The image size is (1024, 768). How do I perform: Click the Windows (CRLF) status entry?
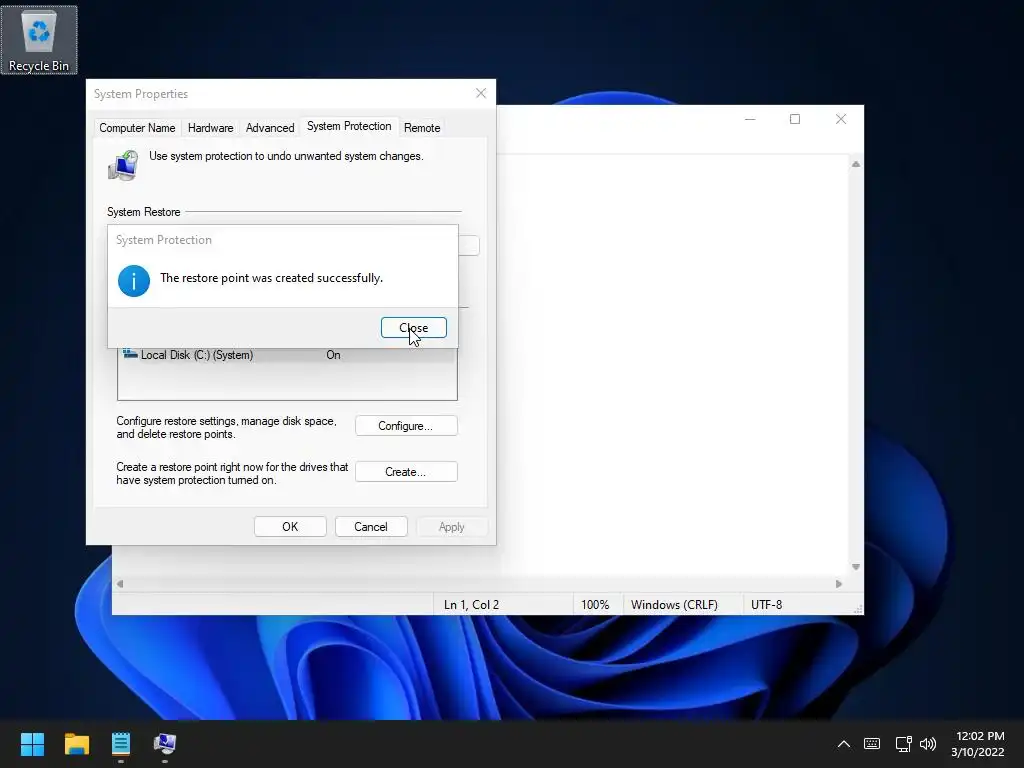pos(674,605)
